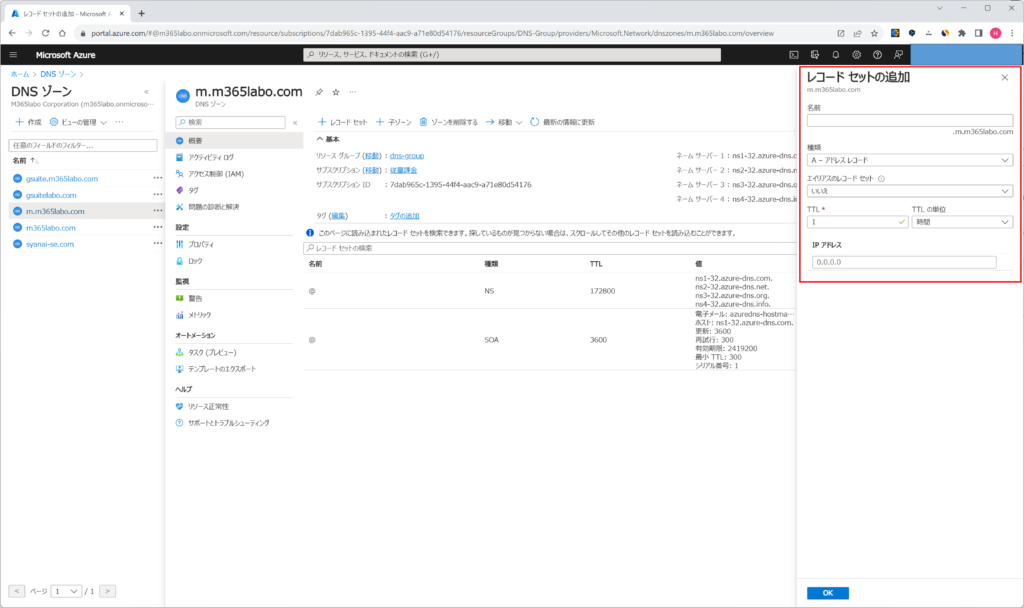Open the directory and subscription filter icon
This screenshot has height=608, width=1024.
click(x=814, y=55)
